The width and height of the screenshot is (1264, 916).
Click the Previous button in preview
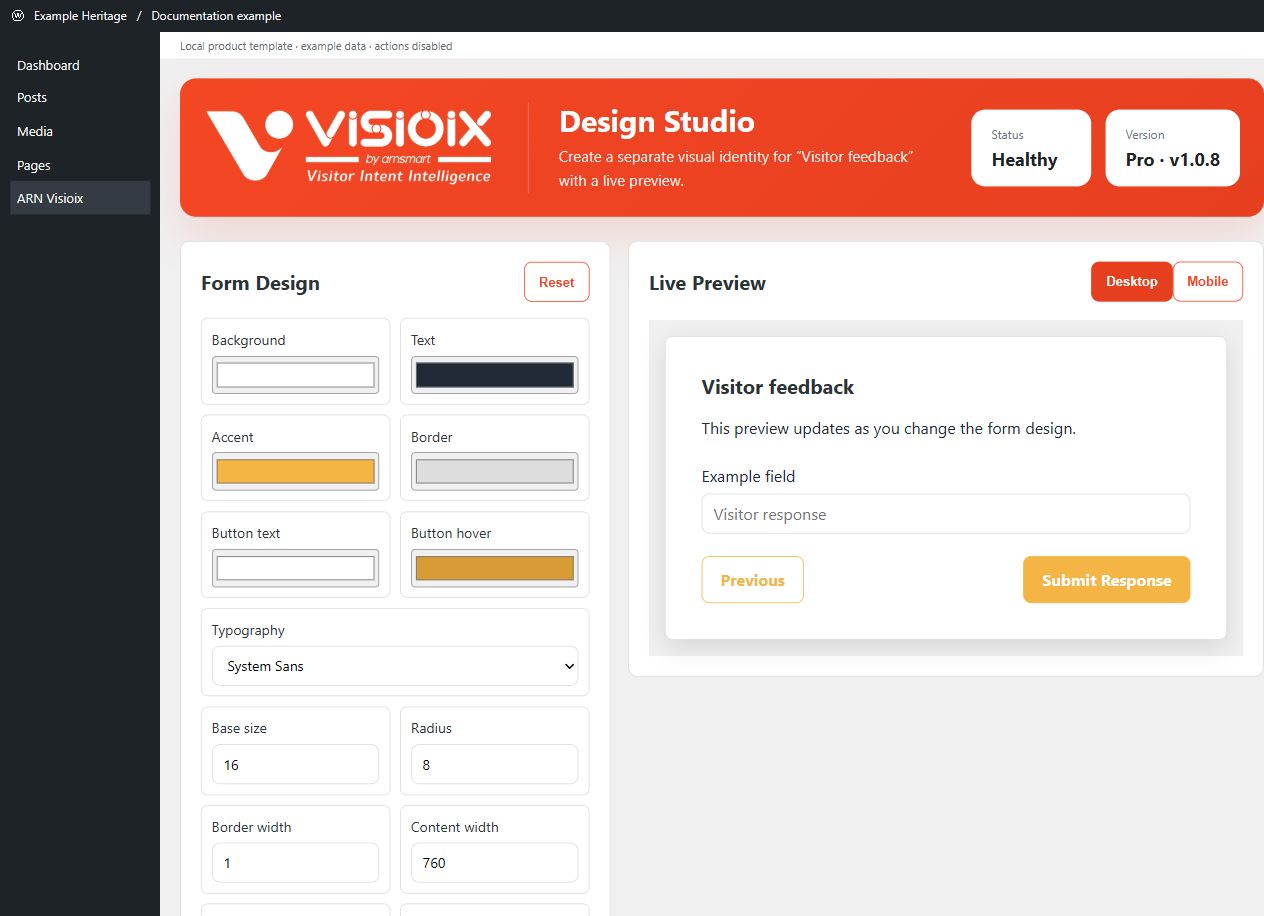click(752, 580)
